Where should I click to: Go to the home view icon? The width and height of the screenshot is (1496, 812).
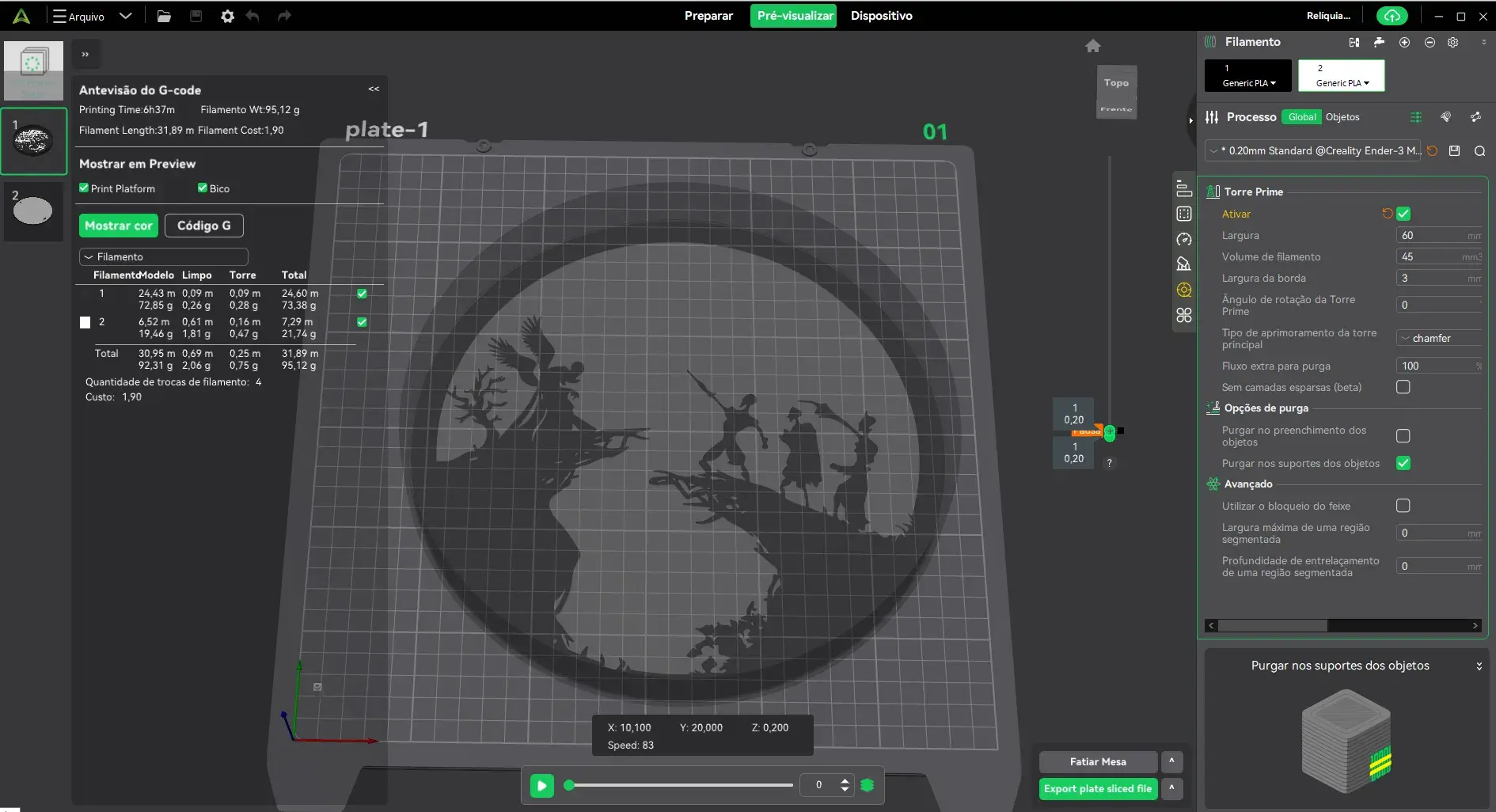pos(1093,46)
